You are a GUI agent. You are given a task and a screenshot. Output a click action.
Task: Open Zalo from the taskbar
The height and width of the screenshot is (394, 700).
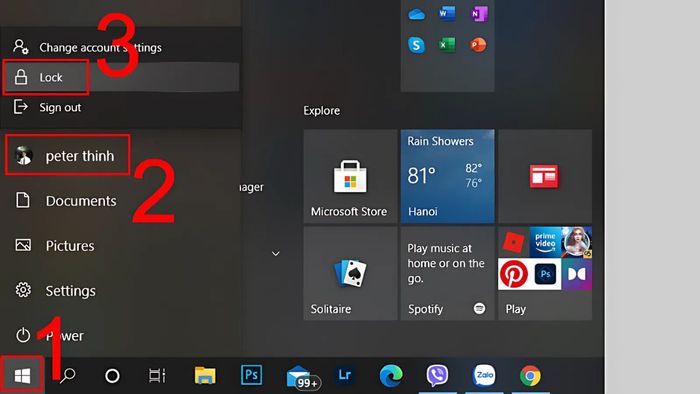(484, 375)
